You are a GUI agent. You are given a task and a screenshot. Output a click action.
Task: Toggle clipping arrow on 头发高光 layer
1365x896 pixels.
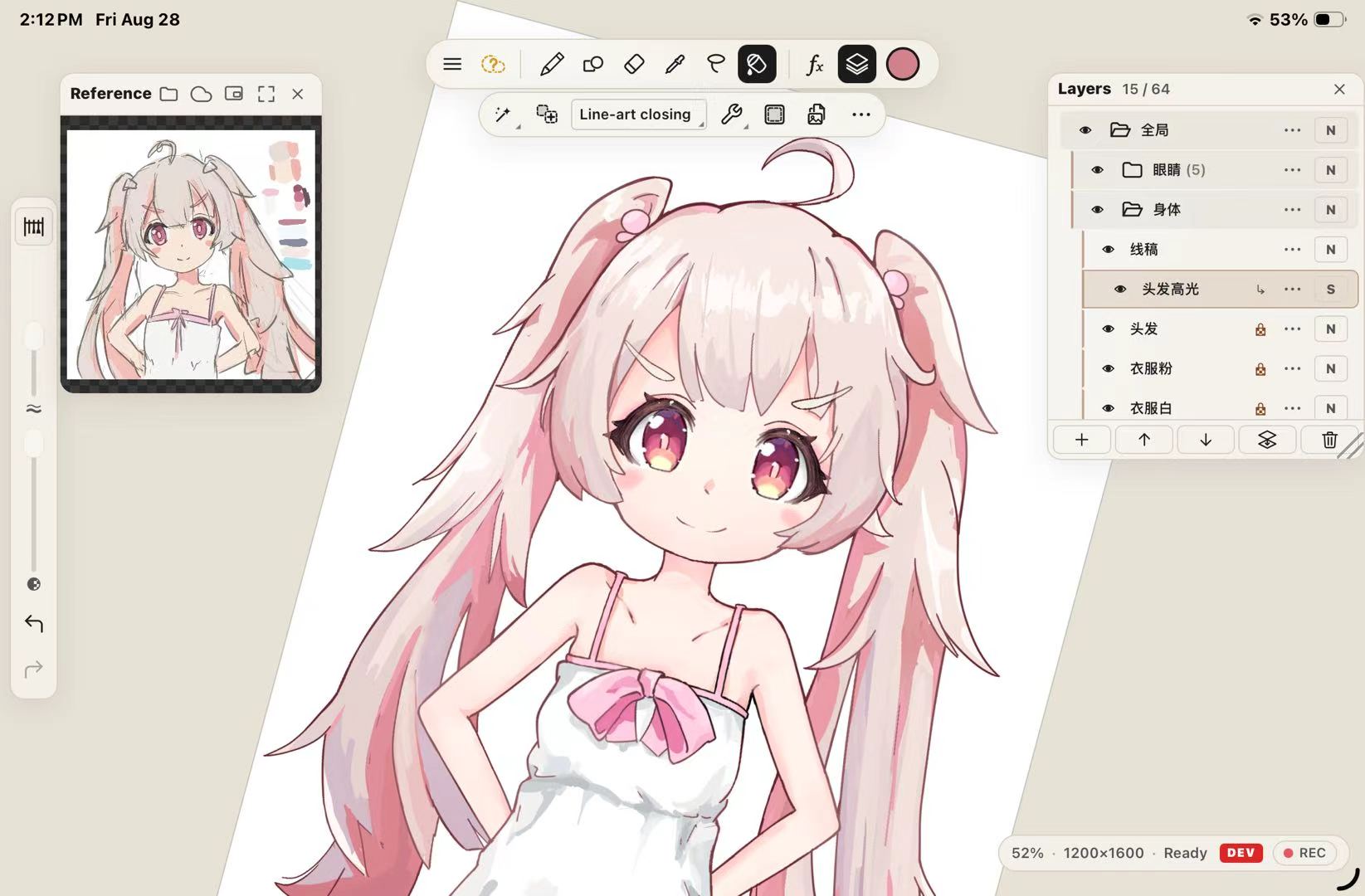click(1260, 290)
